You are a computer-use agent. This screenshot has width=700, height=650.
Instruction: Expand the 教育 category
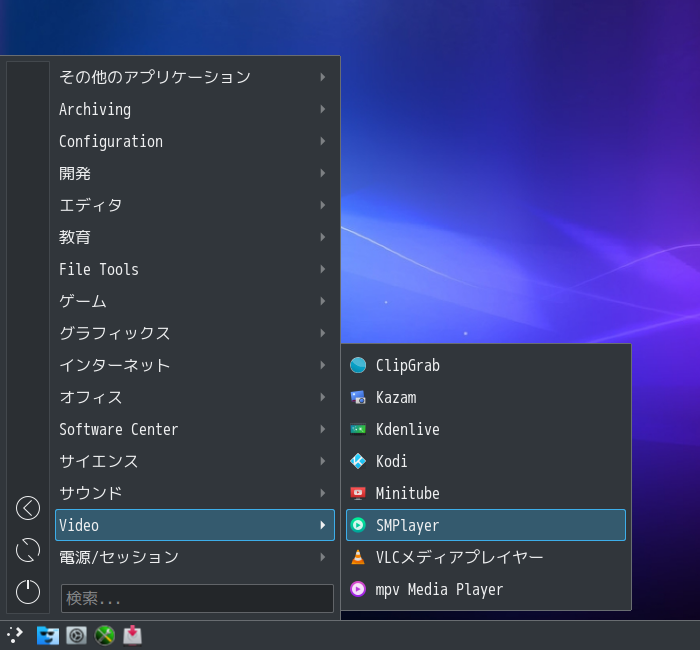pos(195,237)
